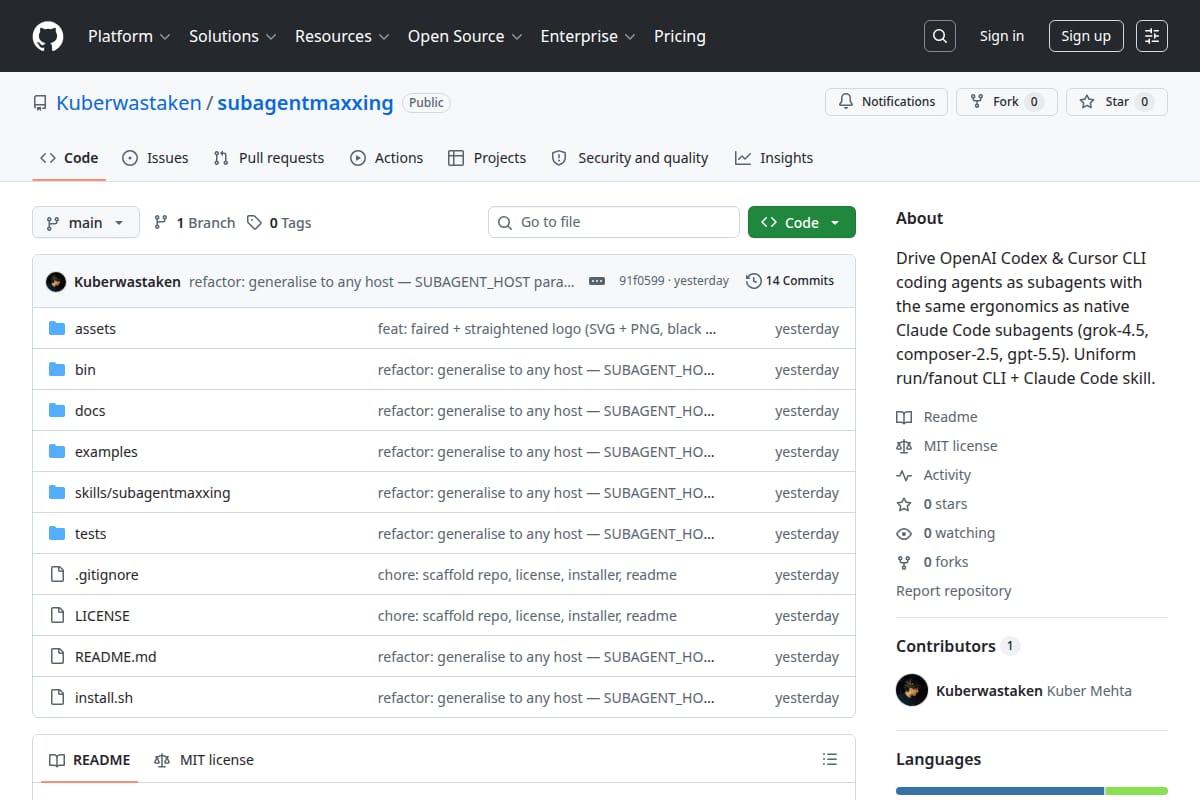This screenshot has width=1200, height=800.
Task: Click contributor avatar for Kuberwastaken
Action: (x=912, y=690)
